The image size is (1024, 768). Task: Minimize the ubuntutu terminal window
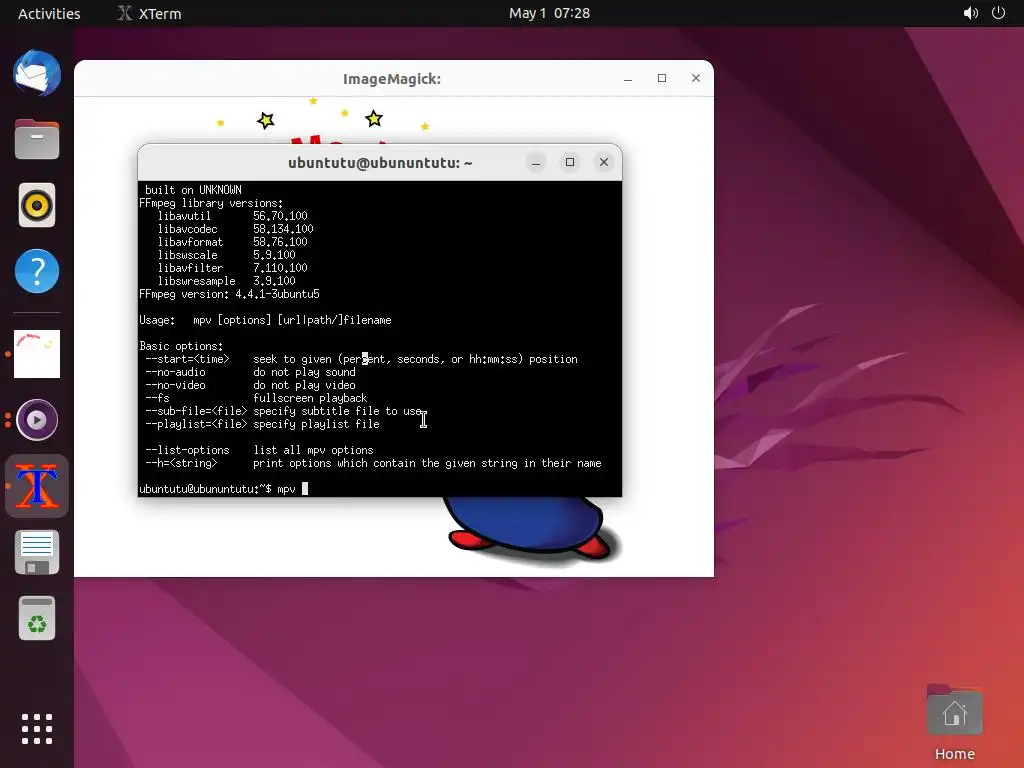(536, 162)
